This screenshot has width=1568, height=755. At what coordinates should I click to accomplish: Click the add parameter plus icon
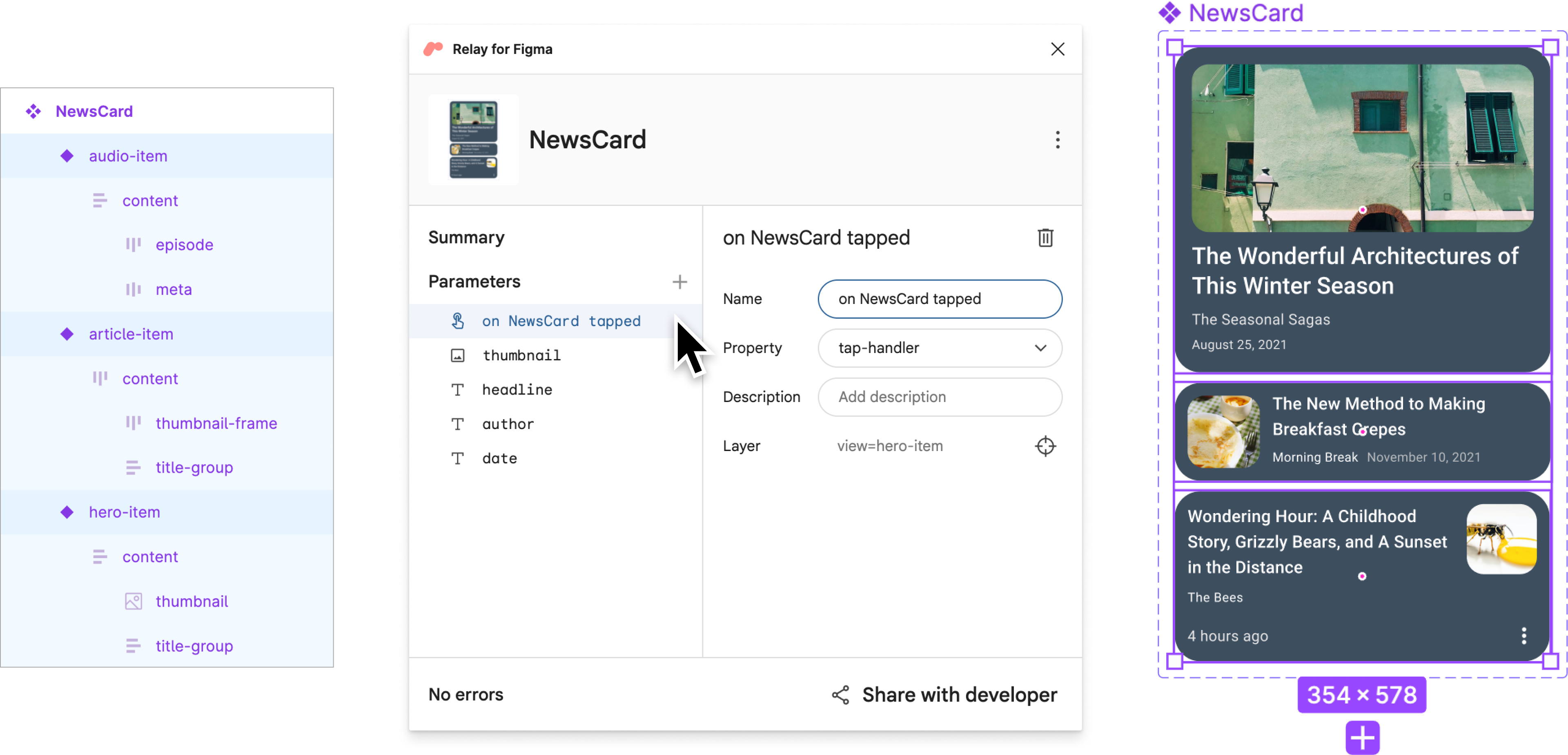pos(679,282)
